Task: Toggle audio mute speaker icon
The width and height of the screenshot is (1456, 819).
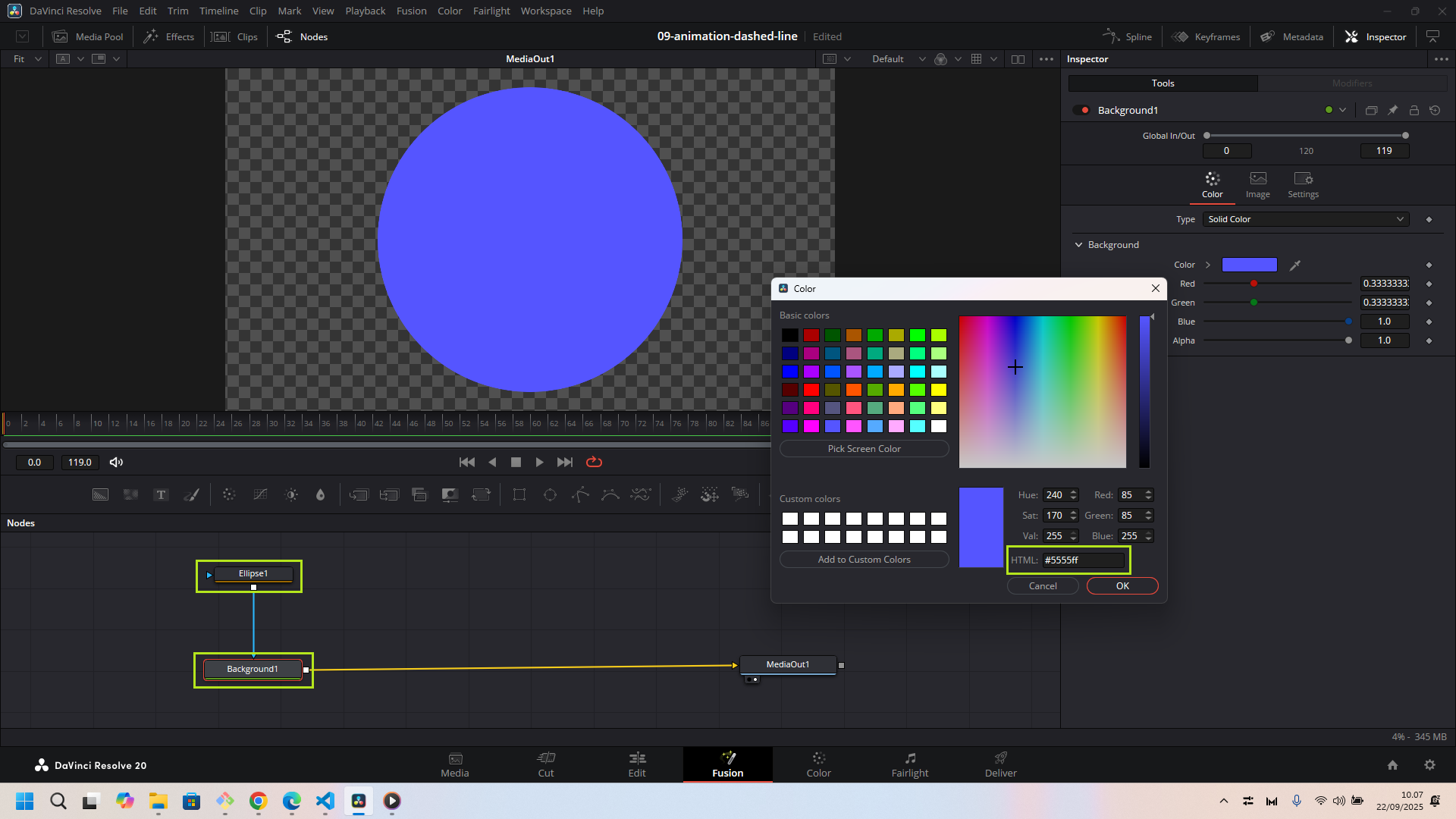Action: (116, 462)
